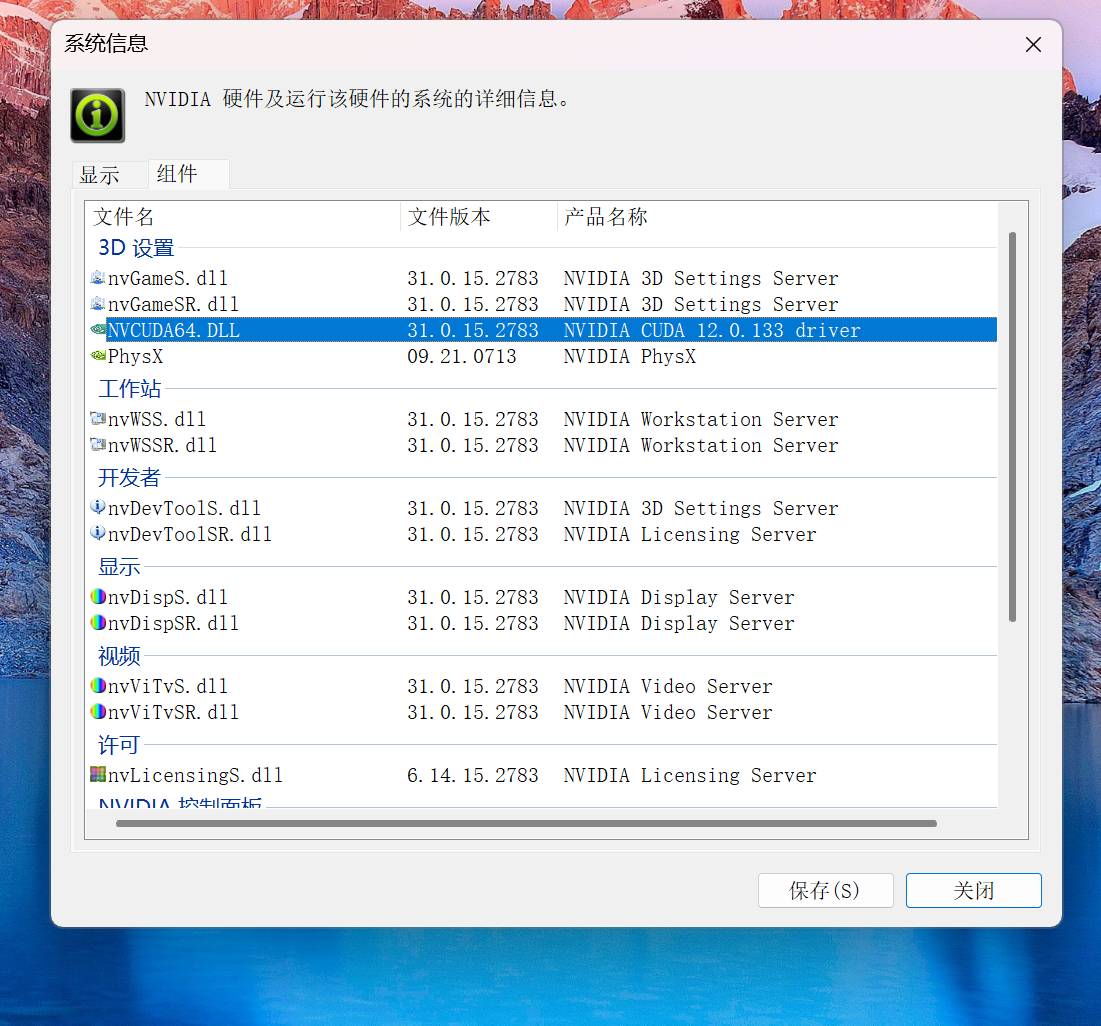Click the icon next to nvDevToolSR.dll
Viewport: 1101px width, 1026px height.
pos(98,534)
